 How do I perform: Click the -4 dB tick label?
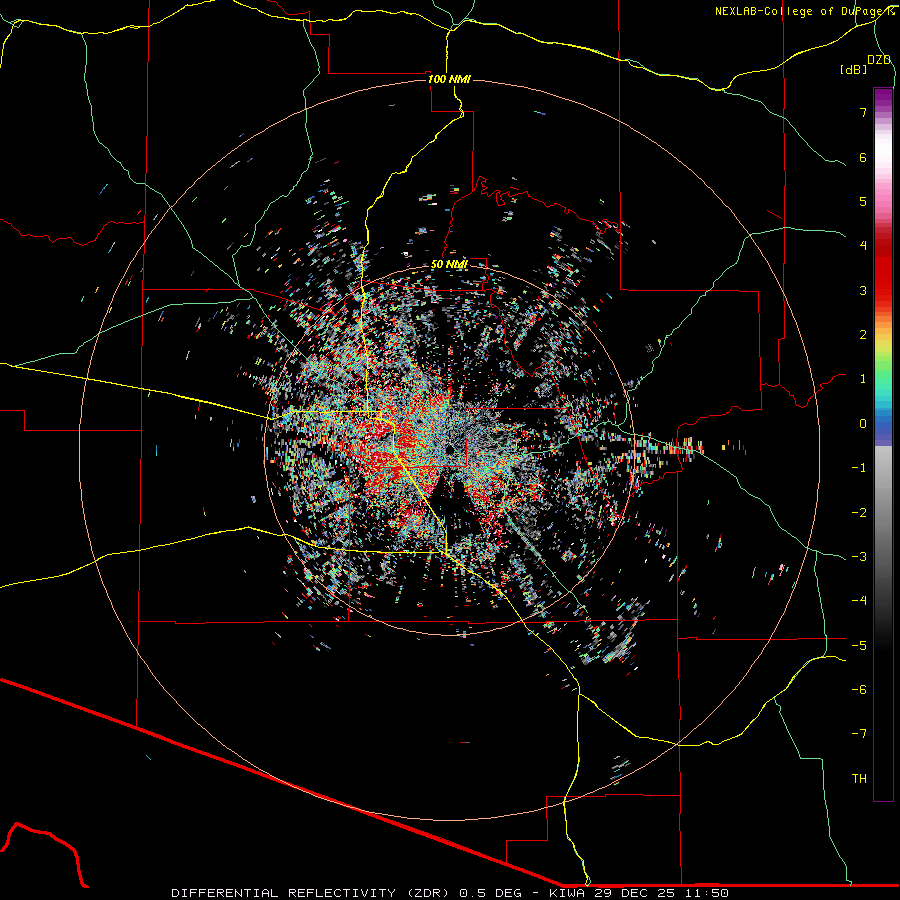coord(859,601)
